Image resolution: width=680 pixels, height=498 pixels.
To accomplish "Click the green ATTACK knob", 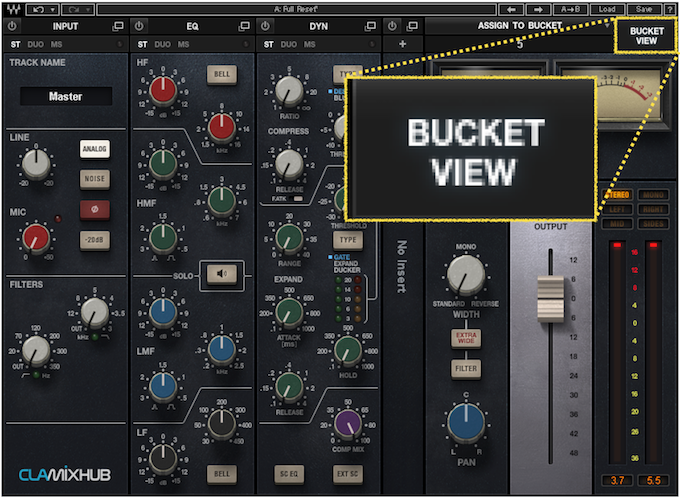I will 289,312.
